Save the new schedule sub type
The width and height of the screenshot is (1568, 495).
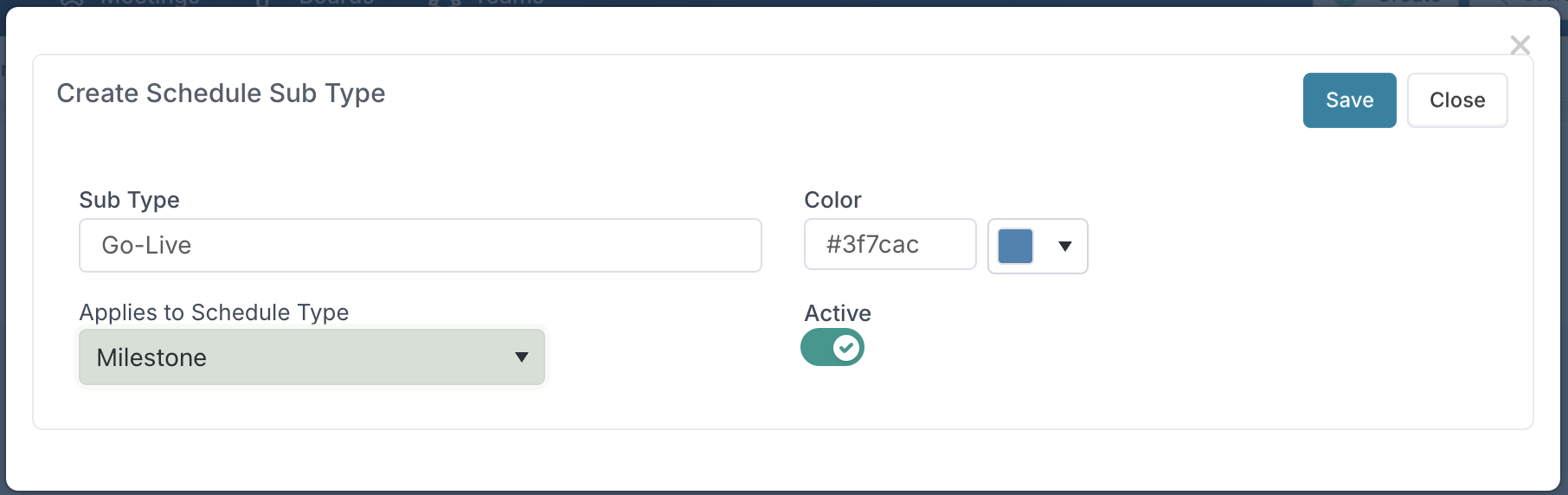(x=1349, y=100)
